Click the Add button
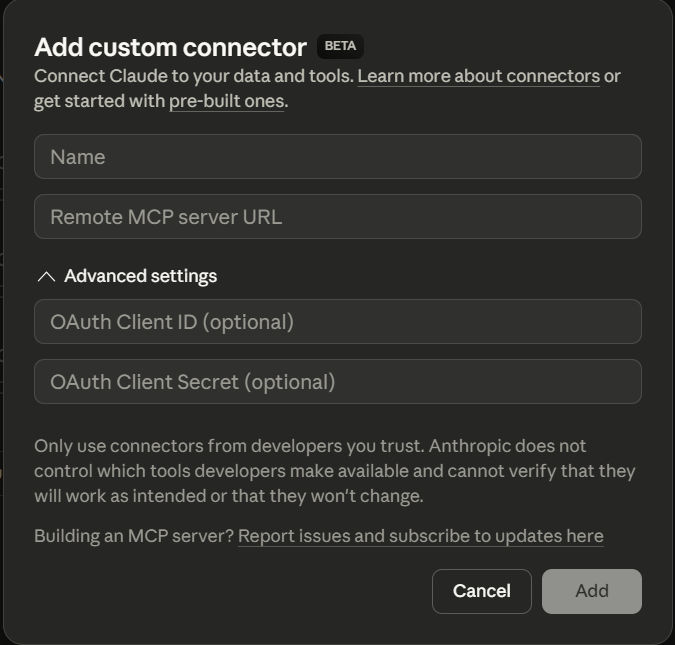The height and width of the screenshot is (645, 675). pos(592,591)
